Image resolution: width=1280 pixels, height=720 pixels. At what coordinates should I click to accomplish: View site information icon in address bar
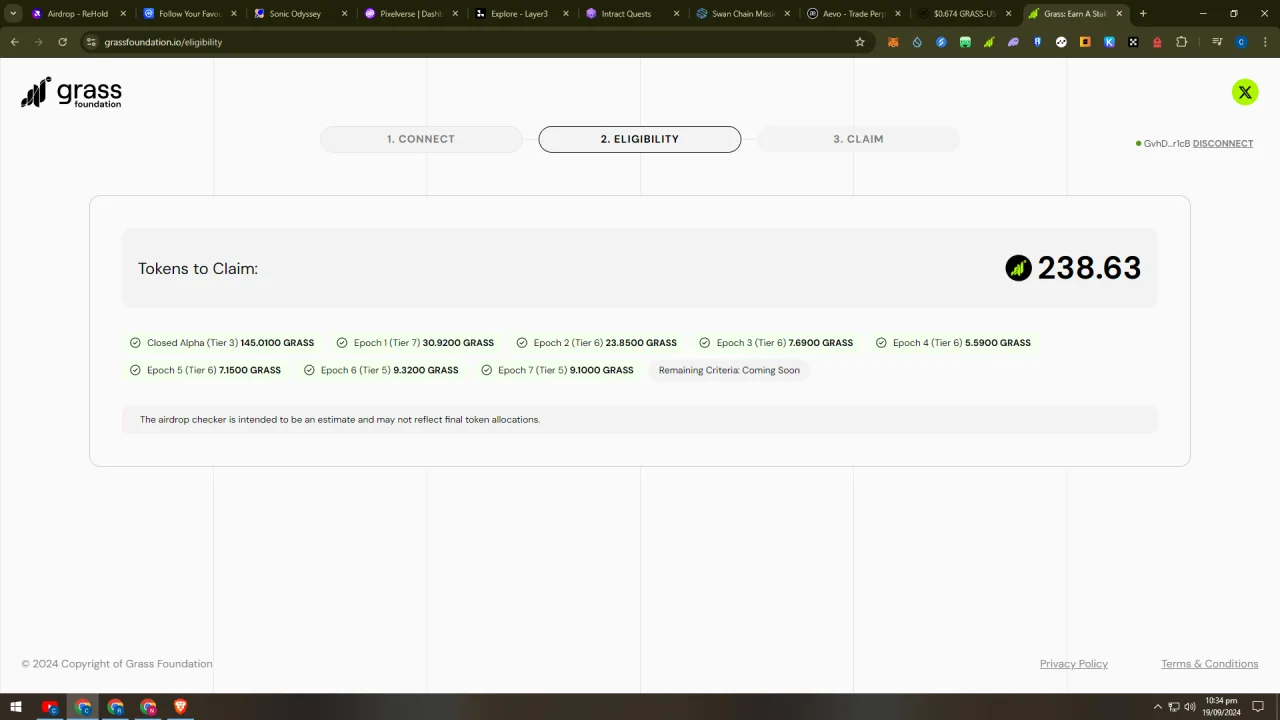[x=91, y=42]
